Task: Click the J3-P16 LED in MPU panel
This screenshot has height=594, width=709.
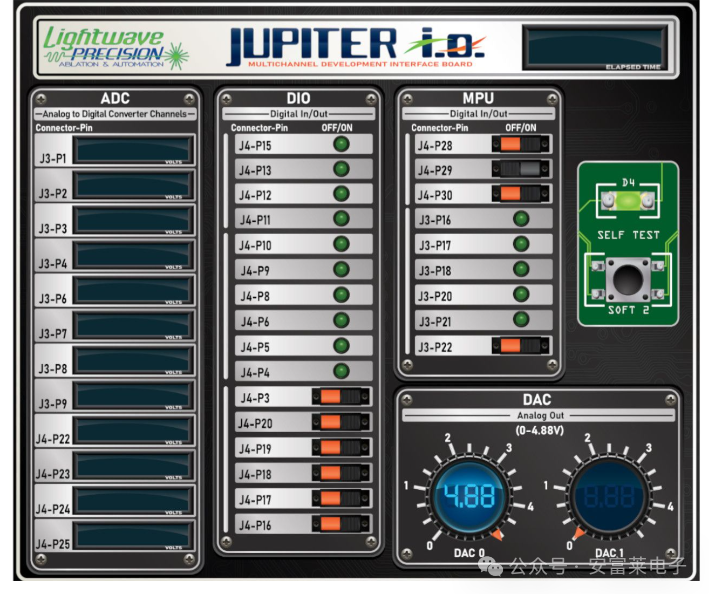Action: 520,219
